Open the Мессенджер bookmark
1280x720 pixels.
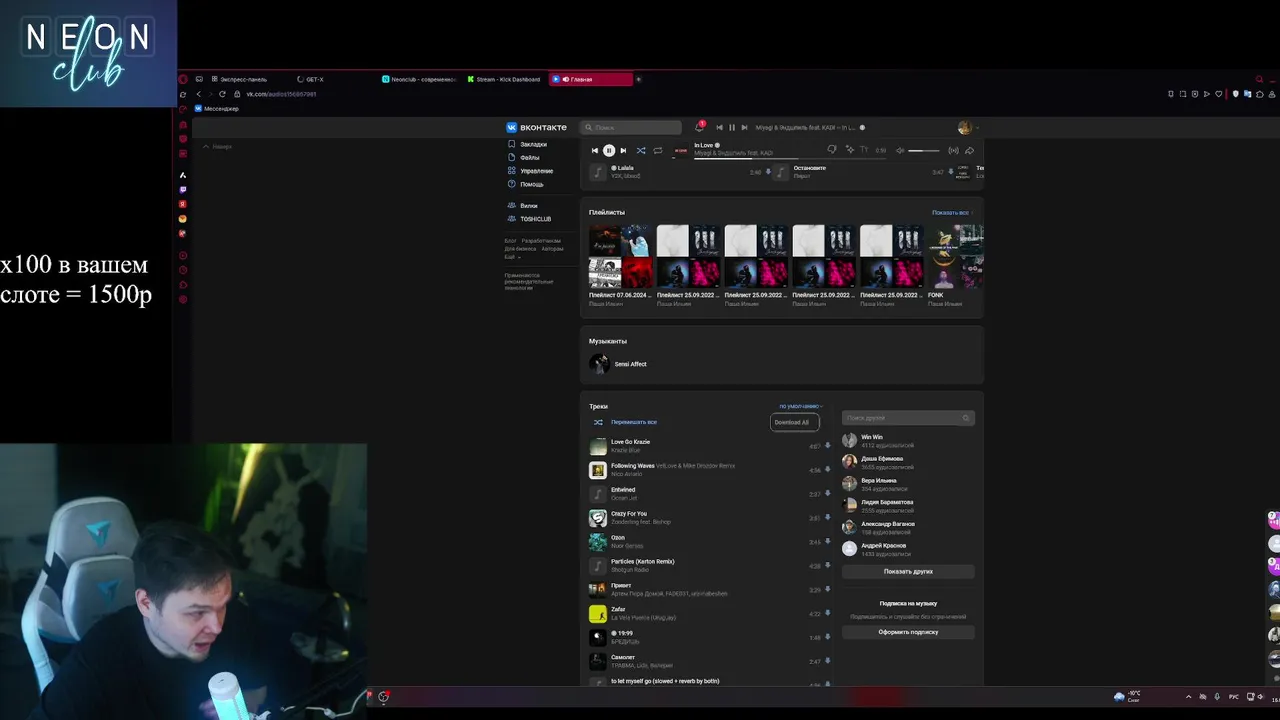pyautogui.click(x=217, y=108)
